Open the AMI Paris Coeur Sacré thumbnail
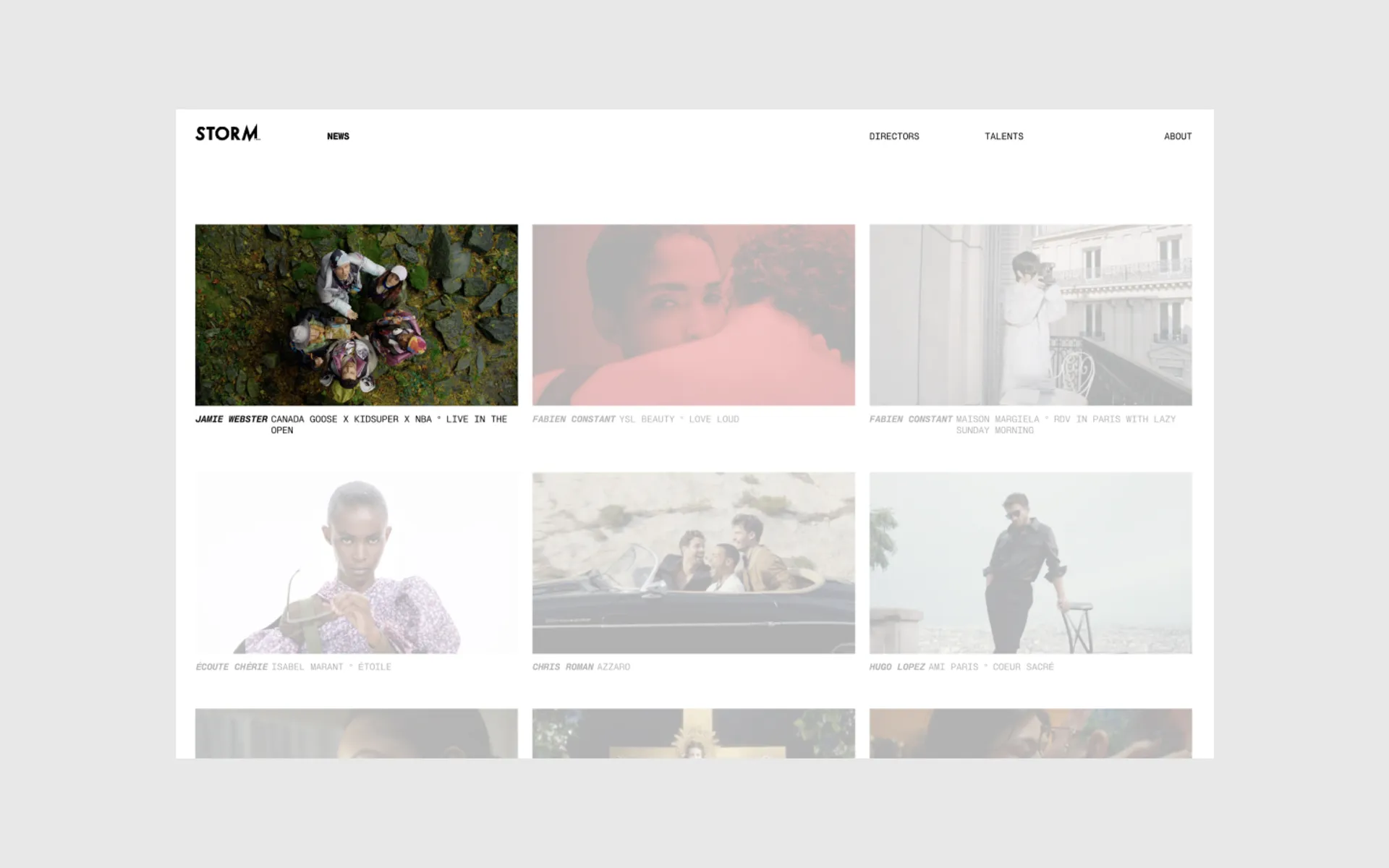The width and height of the screenshot is (1389, 868). (x=1030, y=563)
